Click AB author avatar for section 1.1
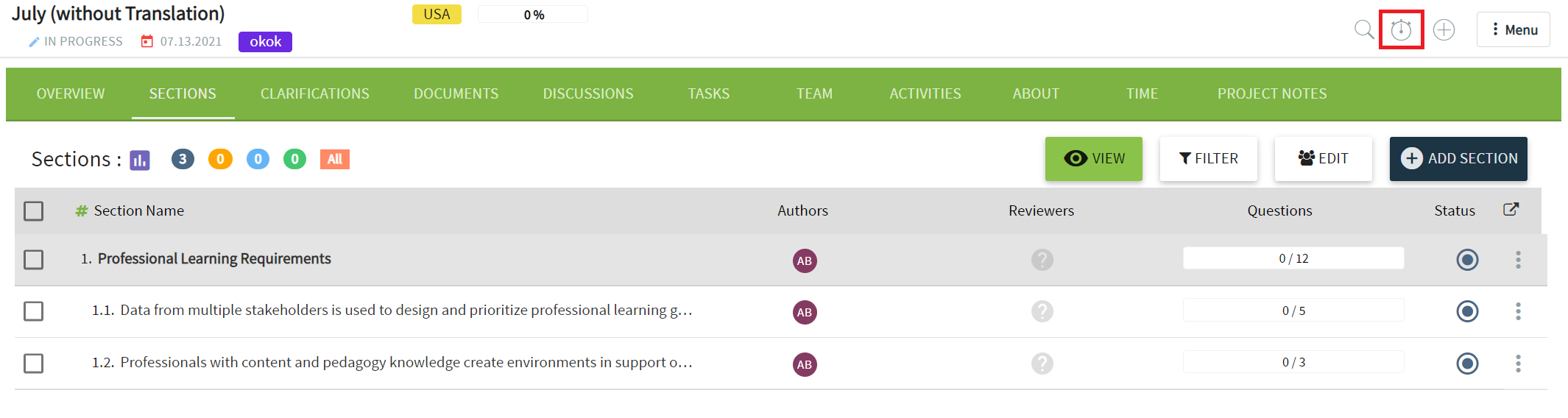Image resolution: width=1568 pixels, height=418 pixels. (x=805, y=312)
